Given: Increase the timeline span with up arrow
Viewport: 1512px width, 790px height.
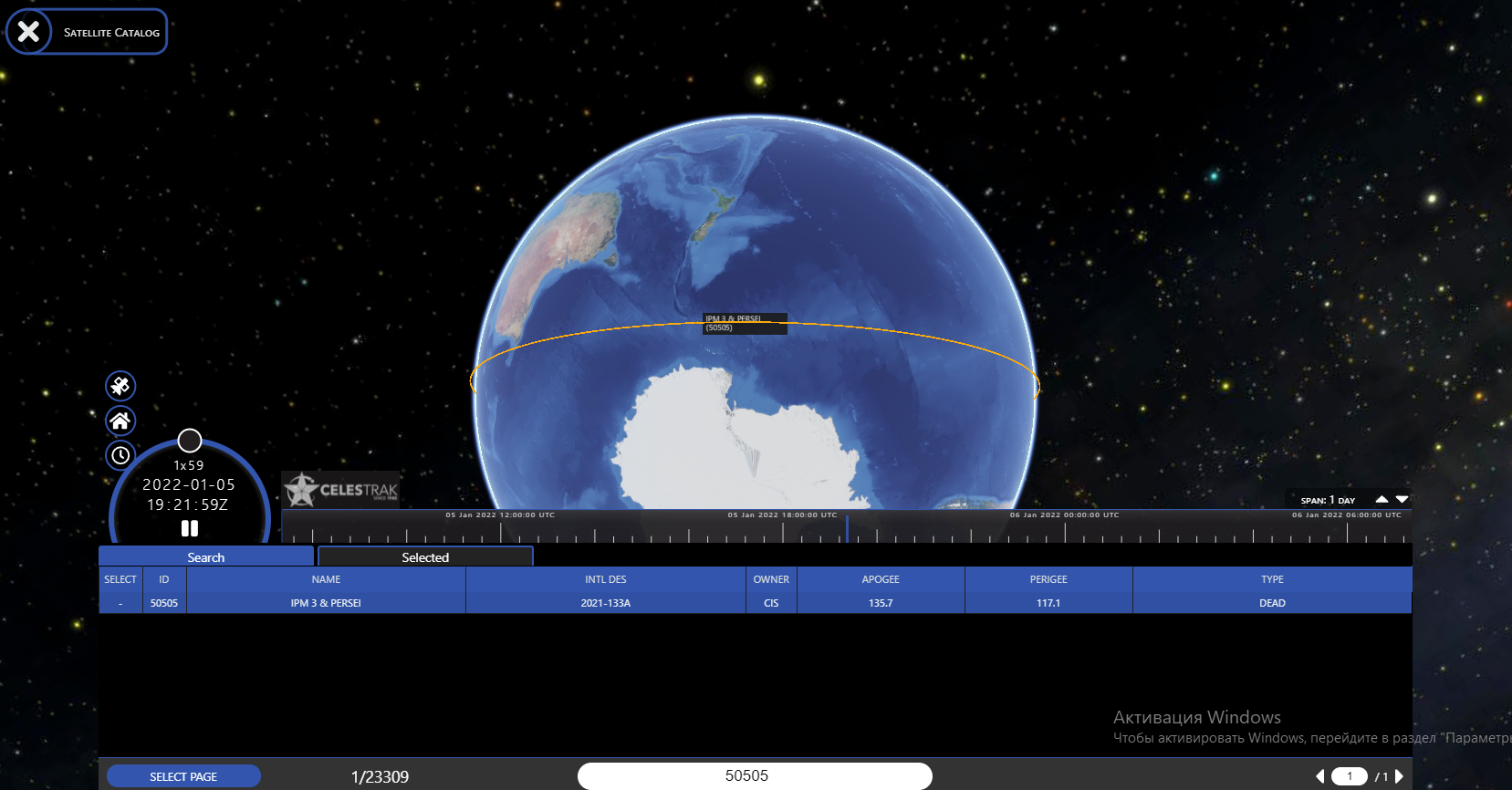Looking at the screenshot, I should click(1382, 499).
